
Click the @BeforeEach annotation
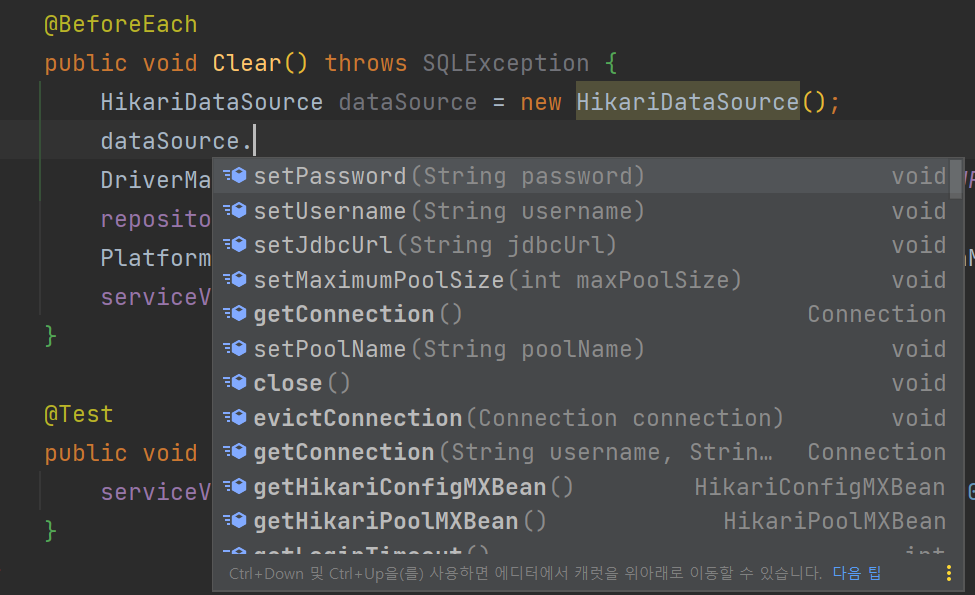(x=121, y=24)
